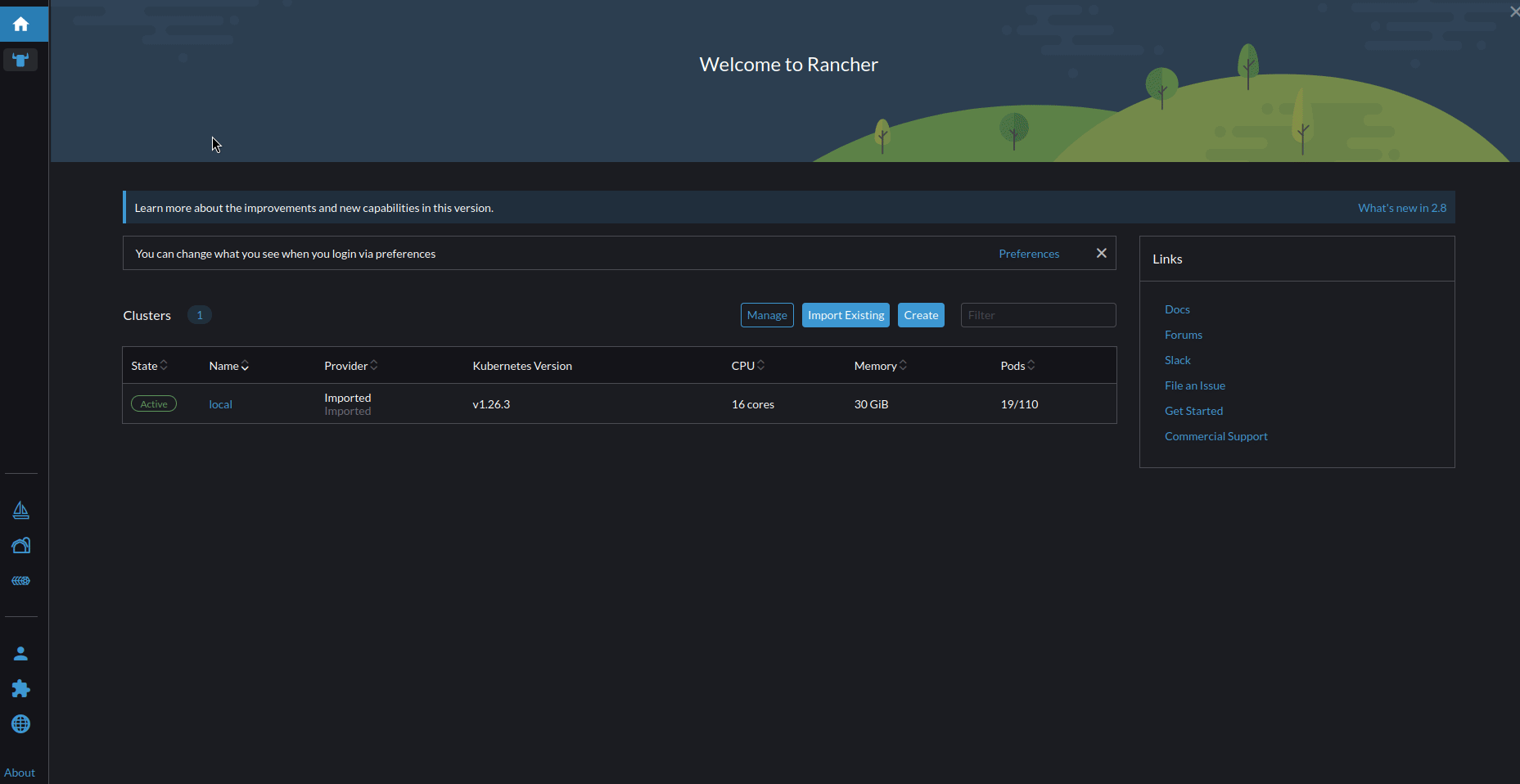Open Extensions via the puzzle piece icon
1520x784 pixels.
[20, 688]
